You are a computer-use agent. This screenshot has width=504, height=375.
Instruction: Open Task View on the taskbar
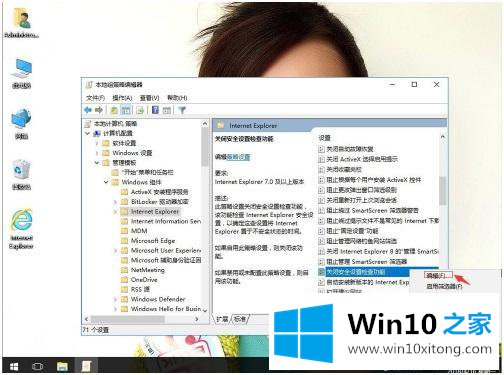tap(37, 367)
